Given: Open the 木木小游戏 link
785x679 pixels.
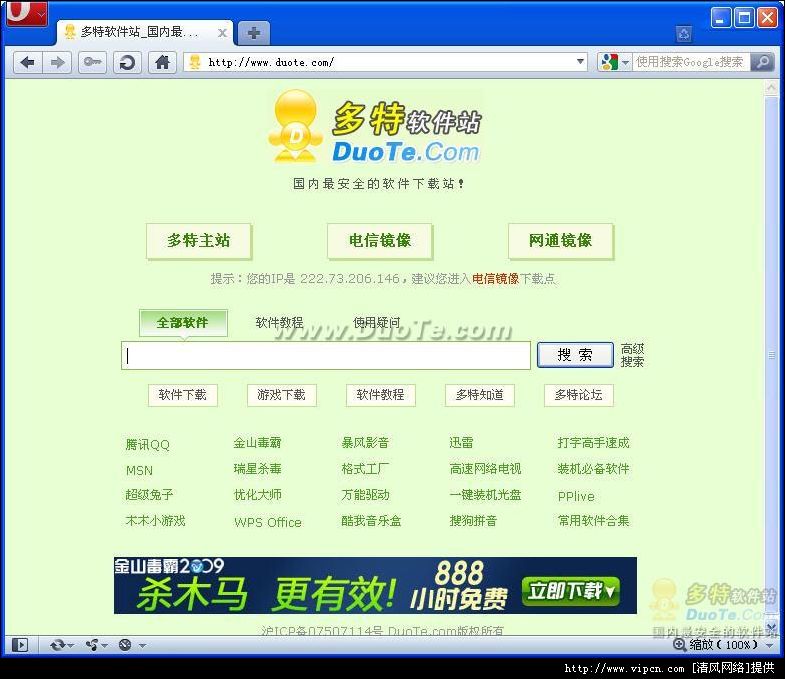Looking at the screenshot, I should click(x=155, y=521).
